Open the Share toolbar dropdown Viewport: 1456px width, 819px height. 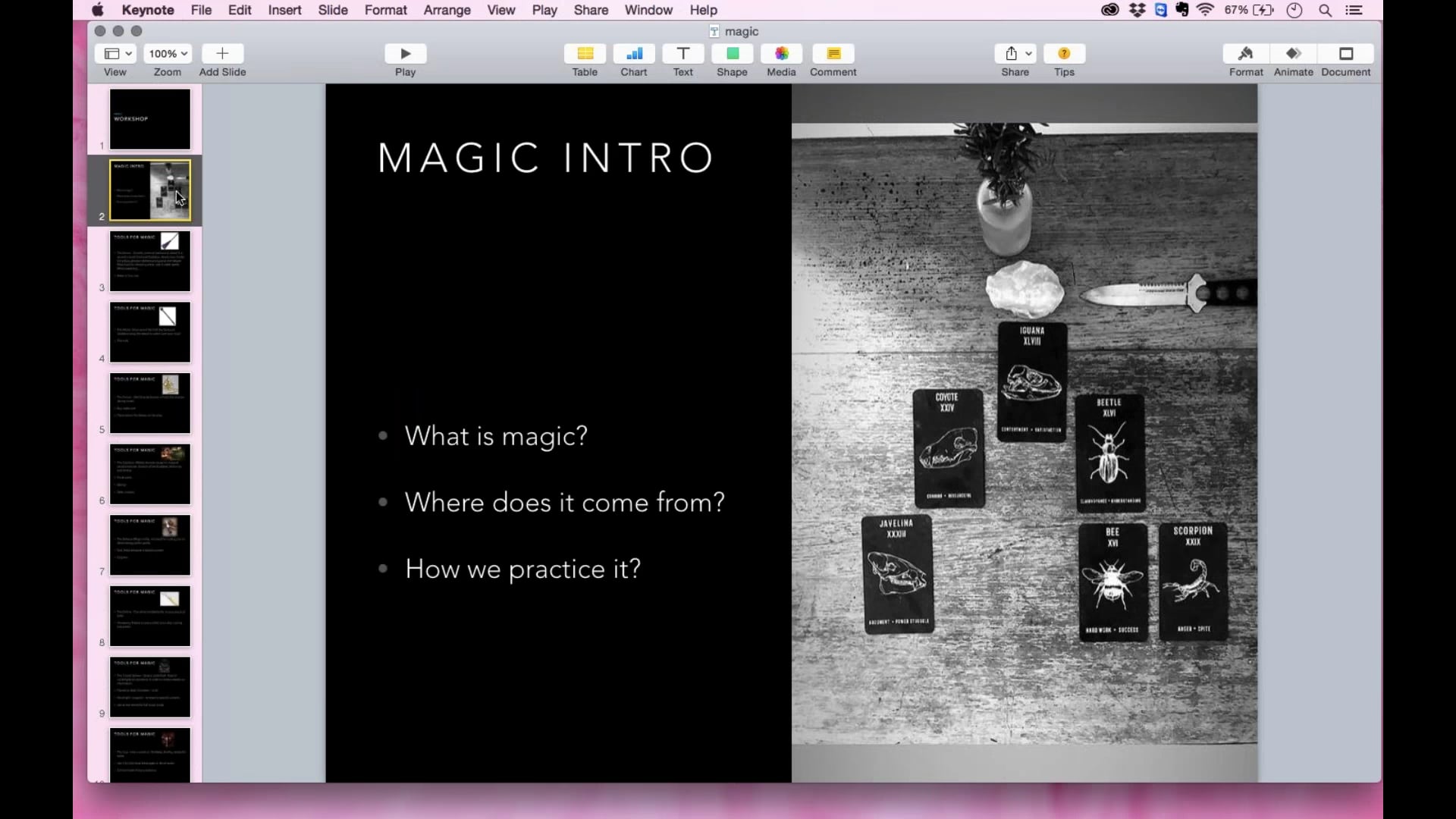(1015, 54)
